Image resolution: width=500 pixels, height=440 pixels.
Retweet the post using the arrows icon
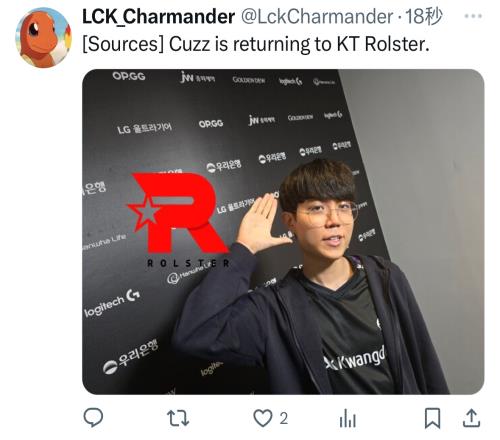click(x=178, y=418)
